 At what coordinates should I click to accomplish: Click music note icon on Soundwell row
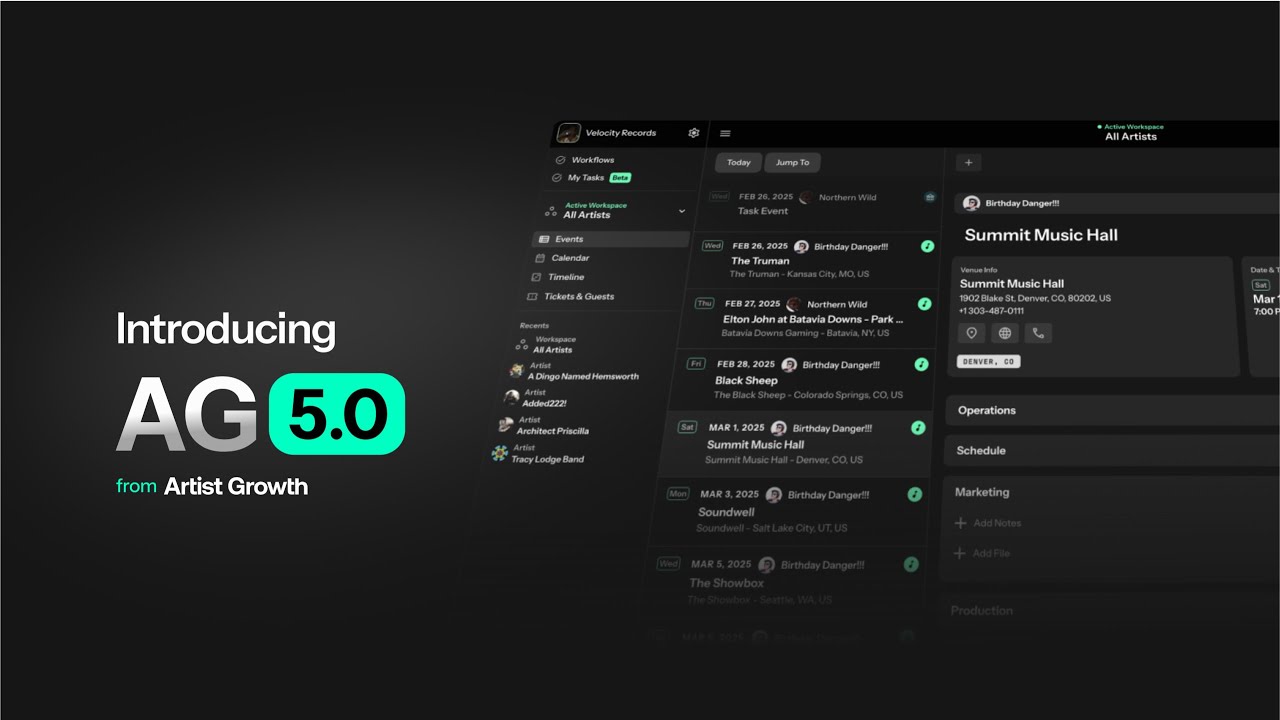pos(914,494)
